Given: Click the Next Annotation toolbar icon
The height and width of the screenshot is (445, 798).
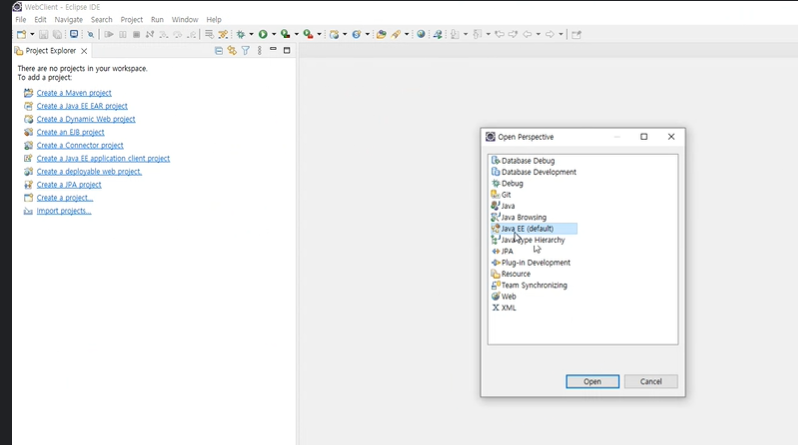Looking at the screenshot, I should (454, 35).
